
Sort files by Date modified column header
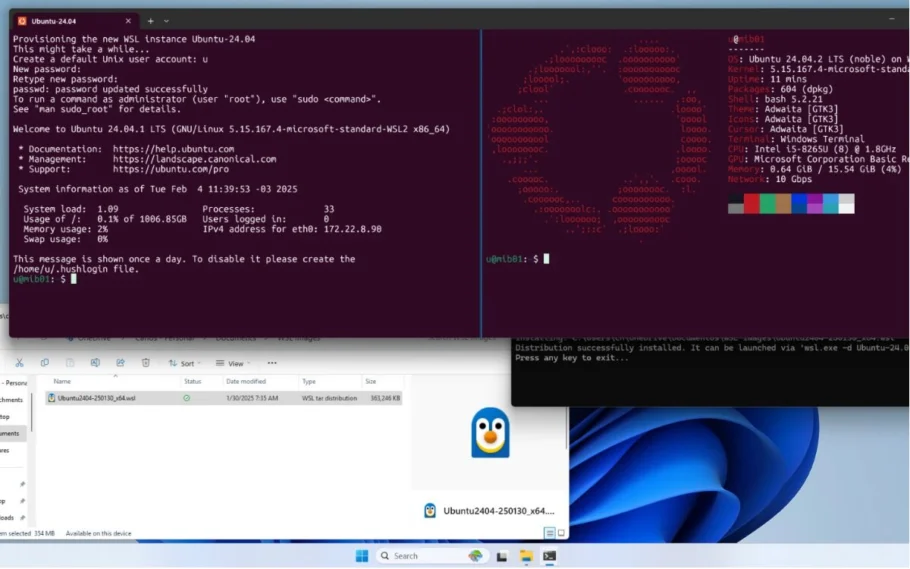tap(245, 381)
